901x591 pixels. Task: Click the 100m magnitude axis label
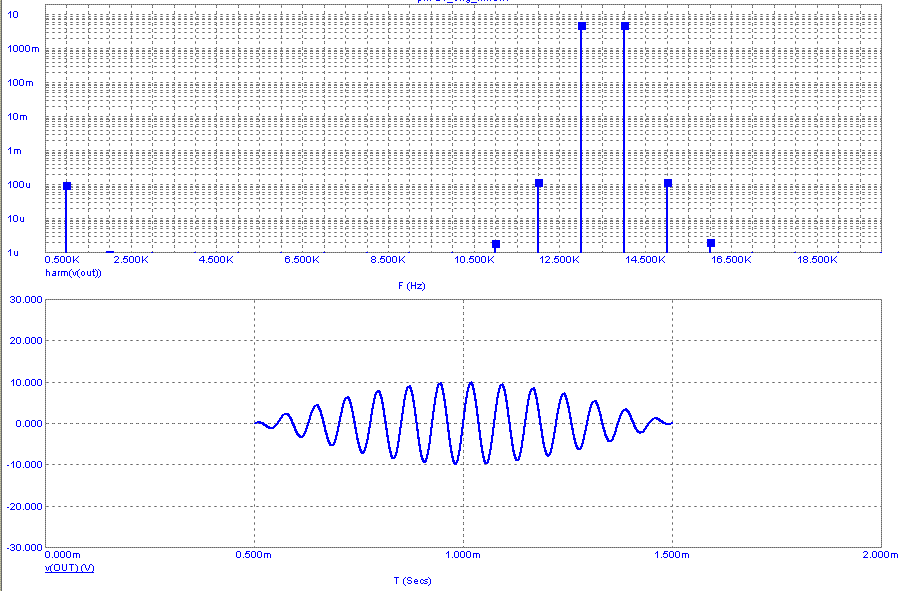(21, 83)
